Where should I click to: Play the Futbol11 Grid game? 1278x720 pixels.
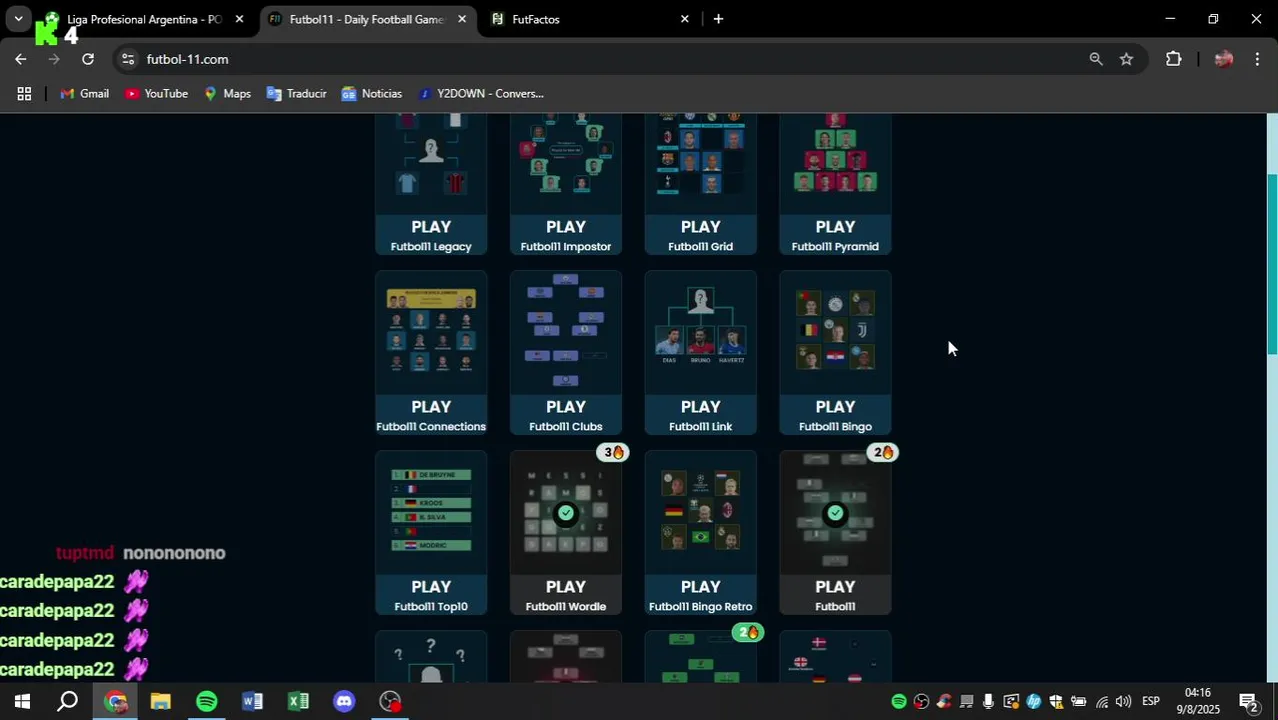click(700, 184)
